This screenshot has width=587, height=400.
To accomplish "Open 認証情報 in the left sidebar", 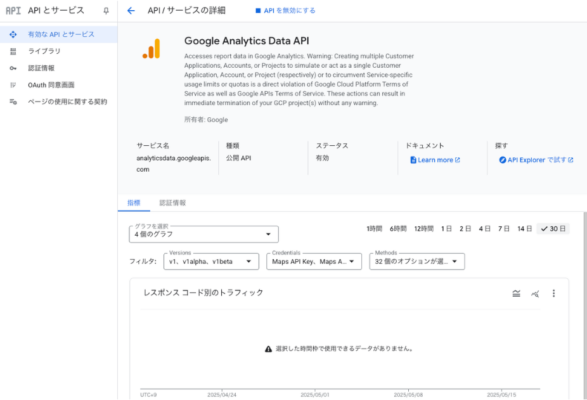I will coord(58,68).
